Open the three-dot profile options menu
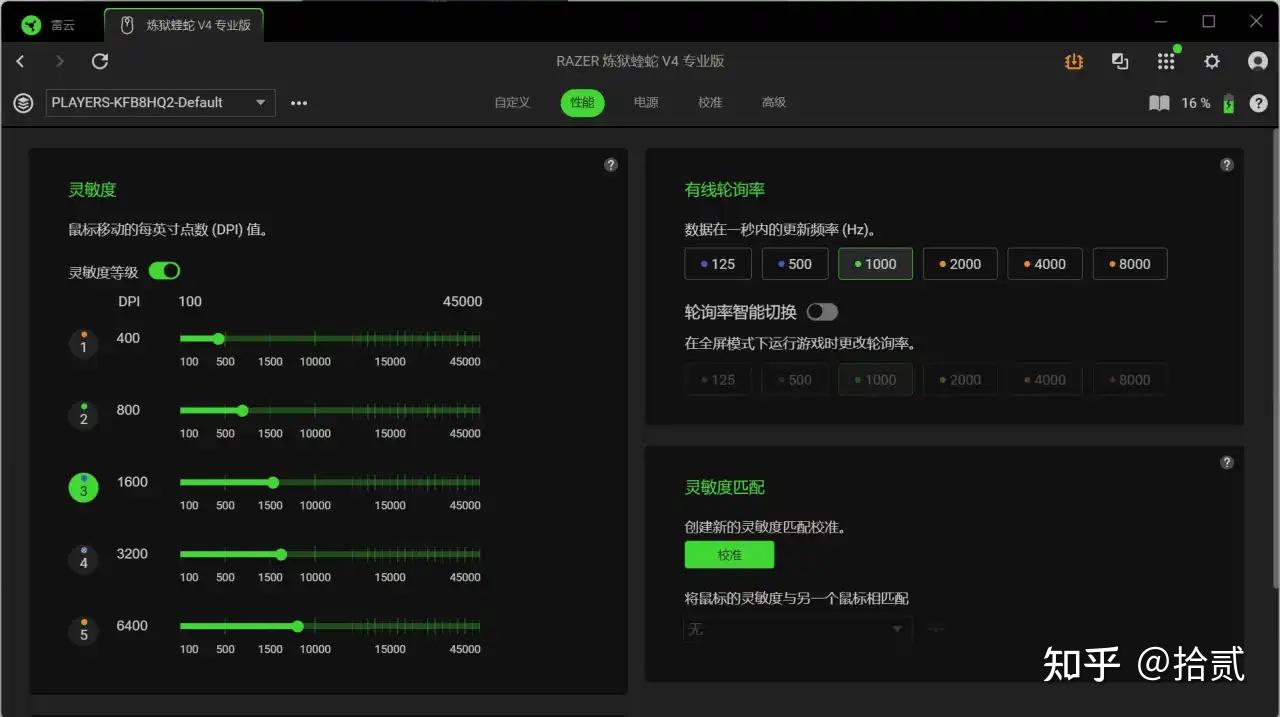The width and height of the screenshot is (1280, 717). pos(298,102)
